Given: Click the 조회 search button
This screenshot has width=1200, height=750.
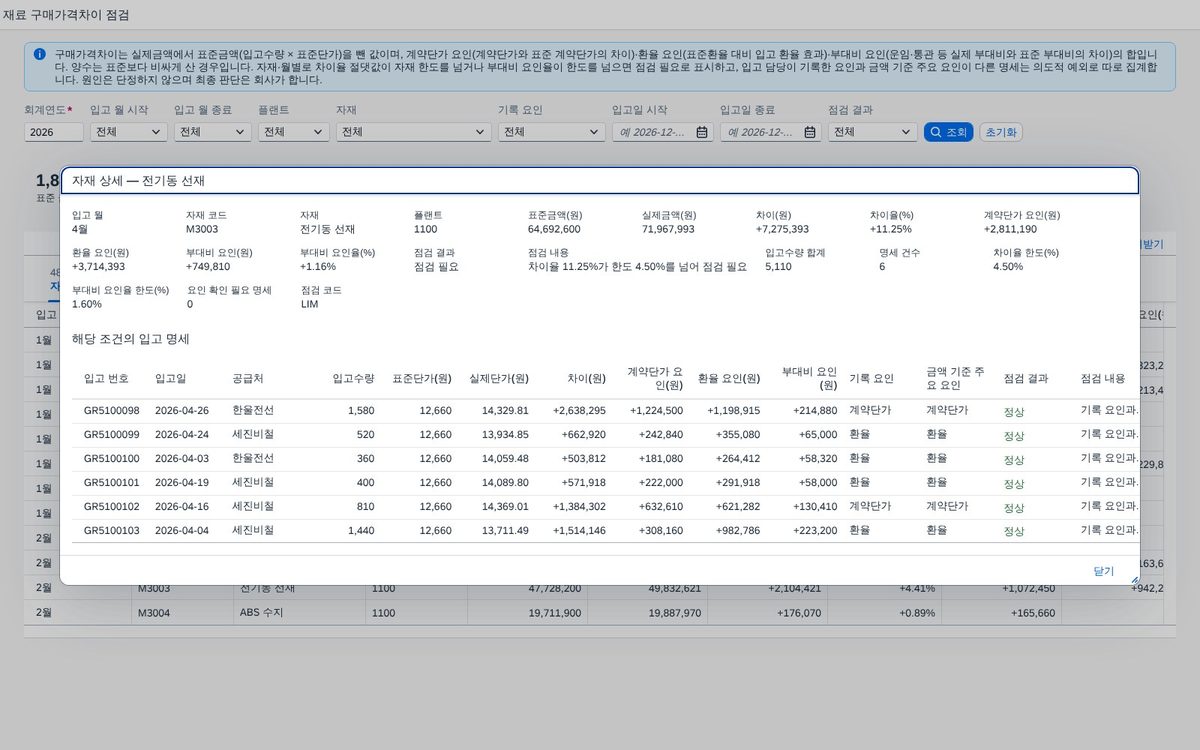Looking at the screenshot, I should click(948, 132).
